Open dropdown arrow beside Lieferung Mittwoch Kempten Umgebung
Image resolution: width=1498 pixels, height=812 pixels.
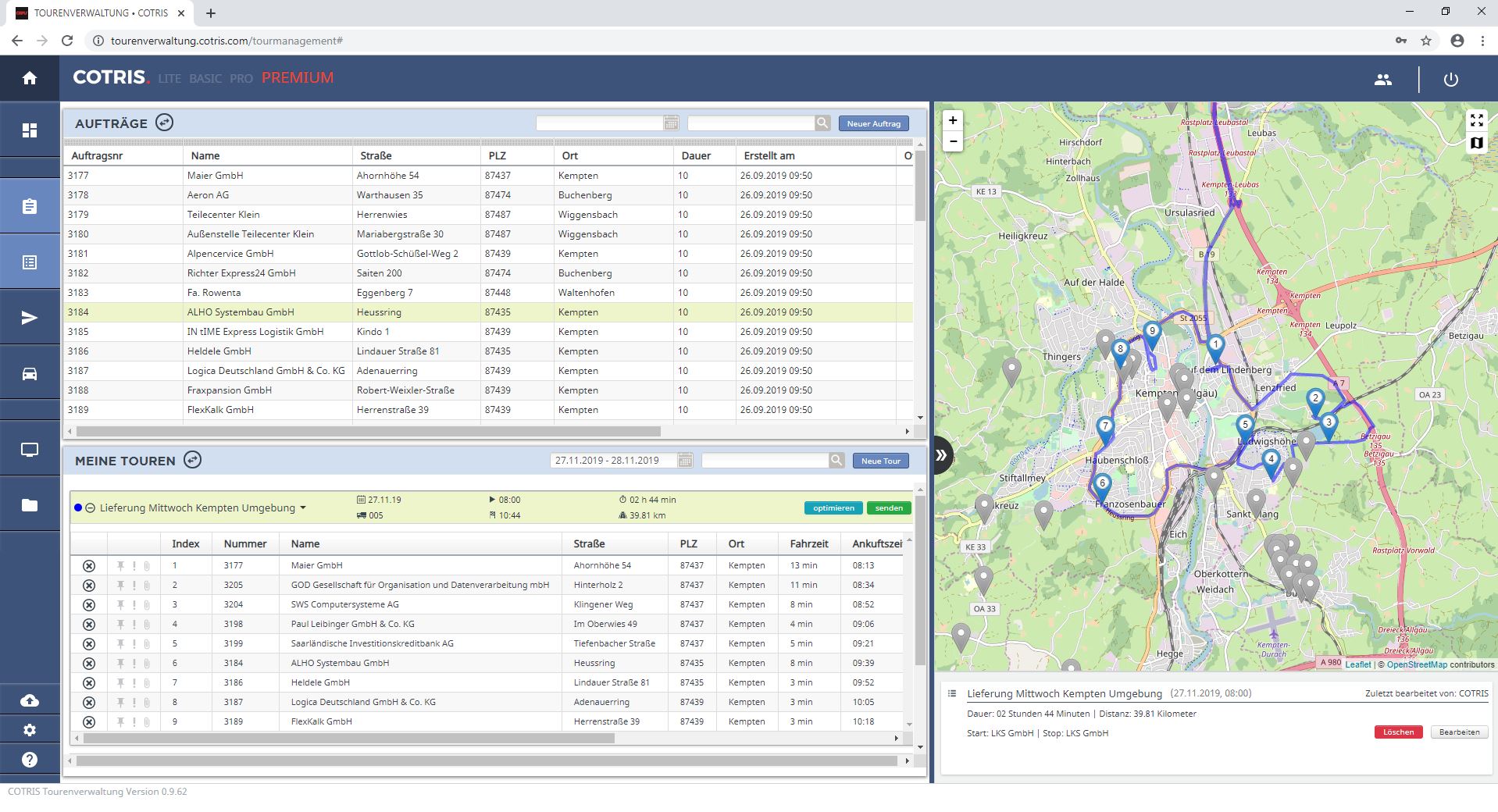click(x=303, y=507)
